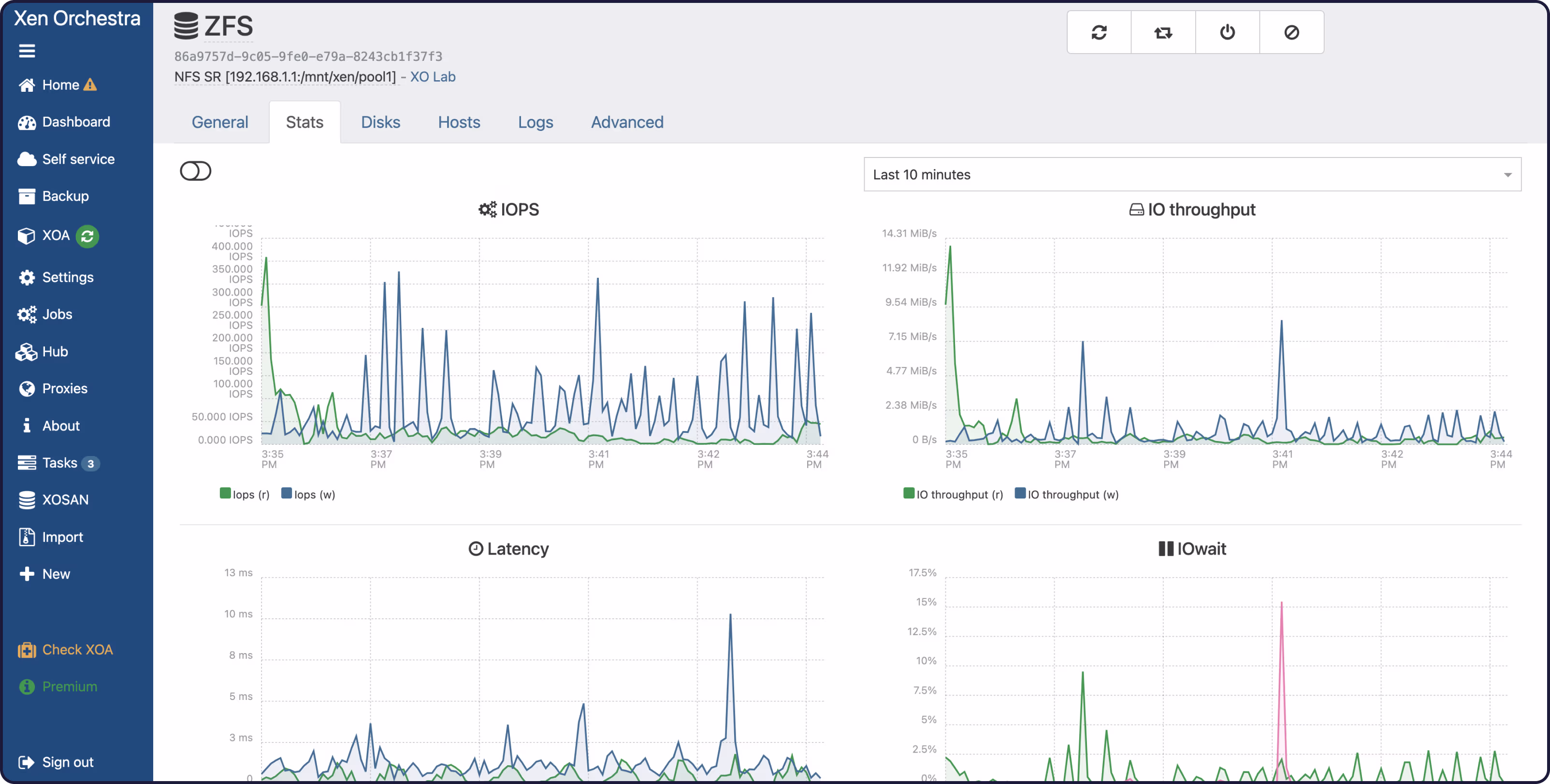This screenshot has width=1550, height=784.
Task: Toggle the hamburger menu collapse icon
Action: 27,51
